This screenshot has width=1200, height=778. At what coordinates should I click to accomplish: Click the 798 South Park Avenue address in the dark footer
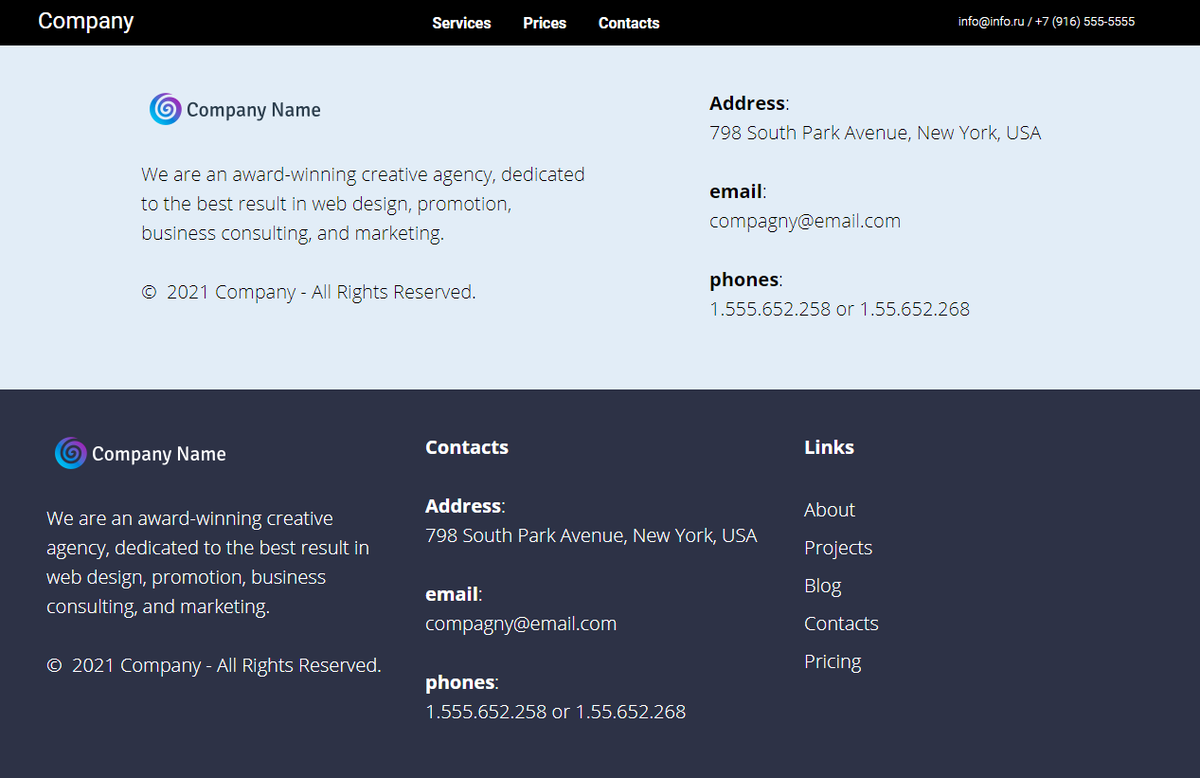(591, 536)
